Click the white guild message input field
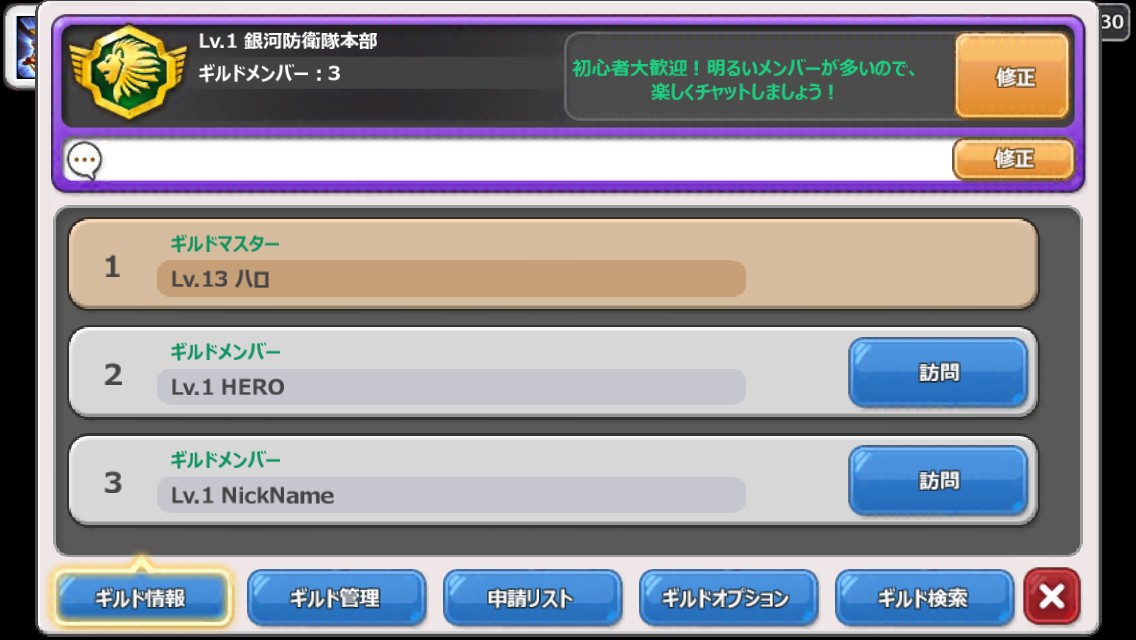The height and width of the screenshot is (640, 1136). tap(526, 159)
